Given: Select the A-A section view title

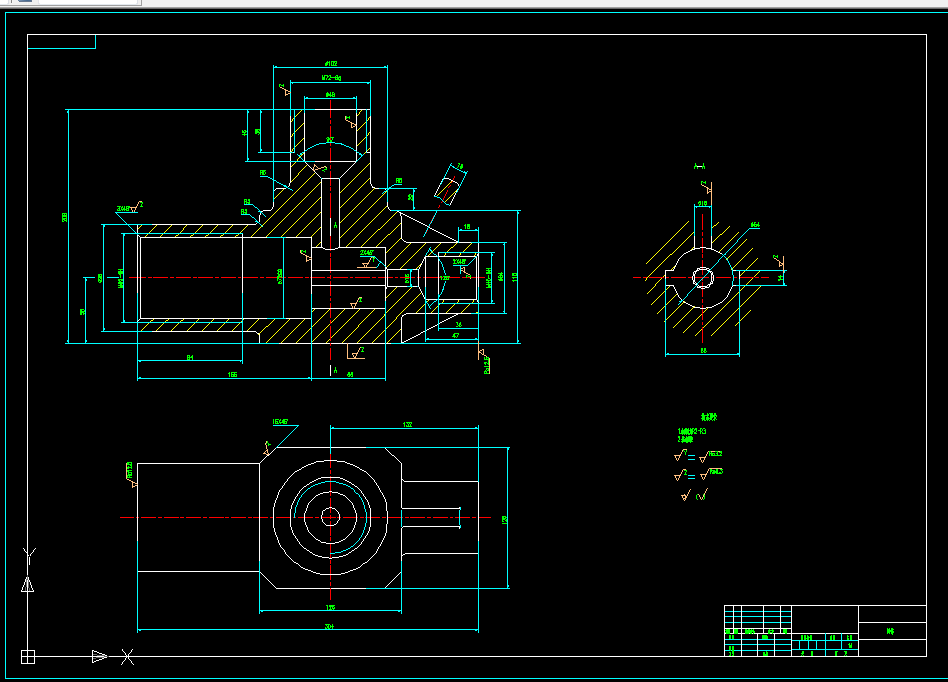Looking at the screenshot, I should coord(700,166).
